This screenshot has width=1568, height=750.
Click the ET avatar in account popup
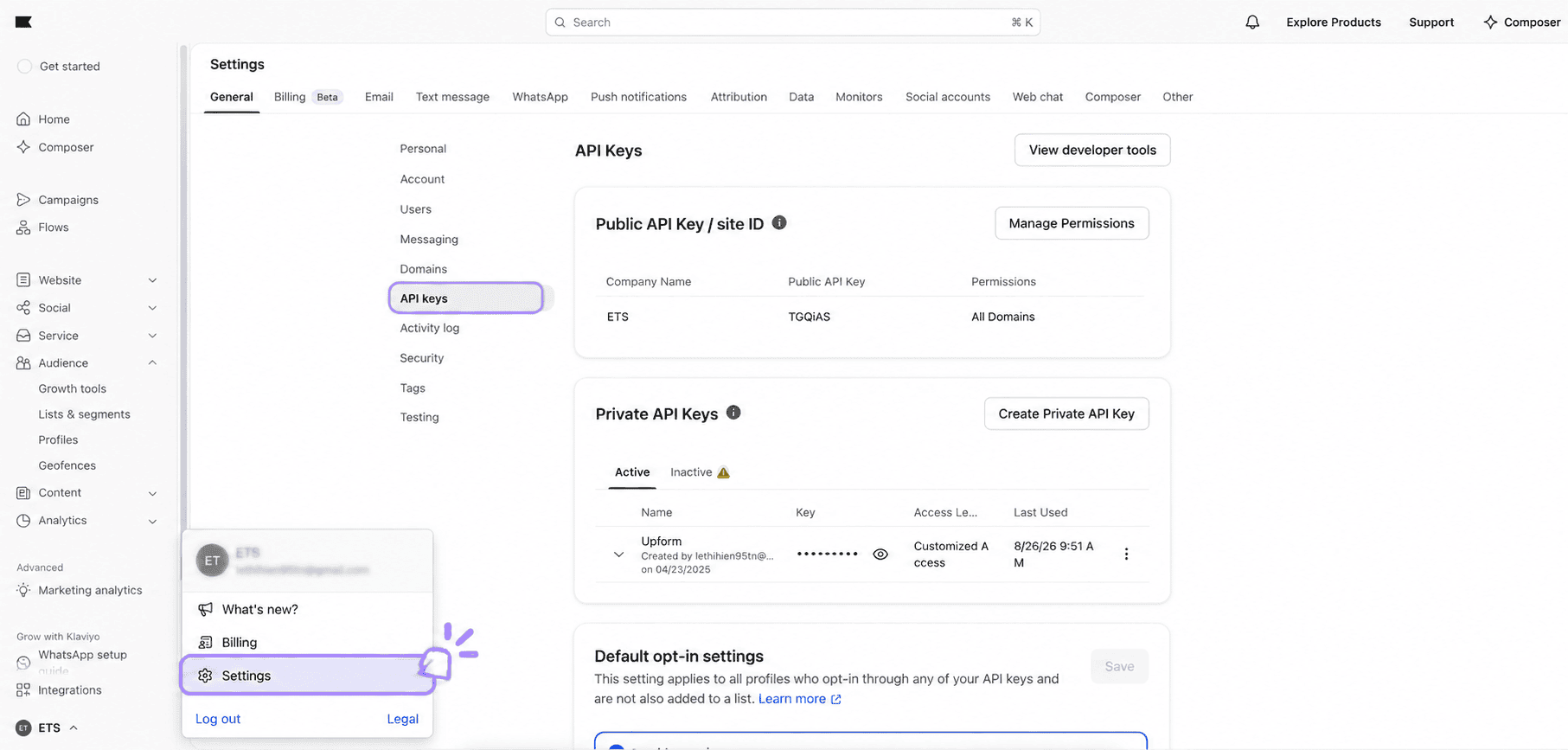[212, 561]
